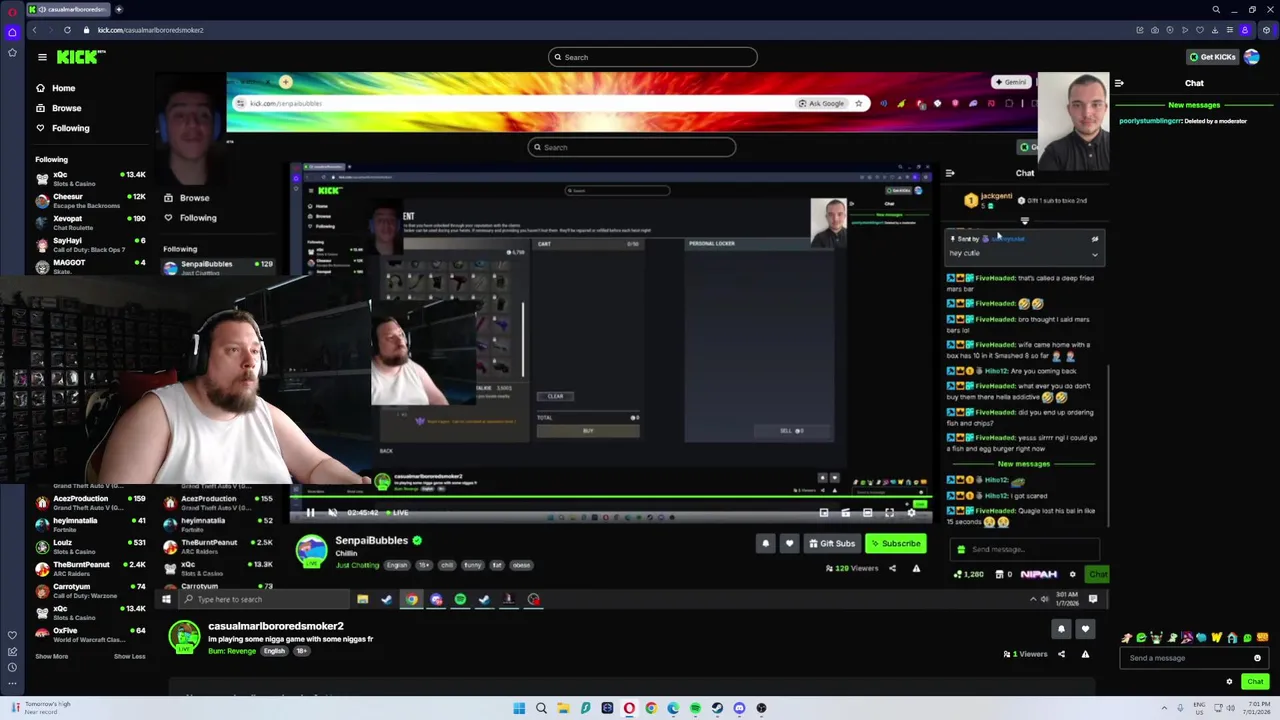The image size is (1280, 720).
Task: Open Browse in the outer Kick sidebar
Action: (x=66, y=108)
